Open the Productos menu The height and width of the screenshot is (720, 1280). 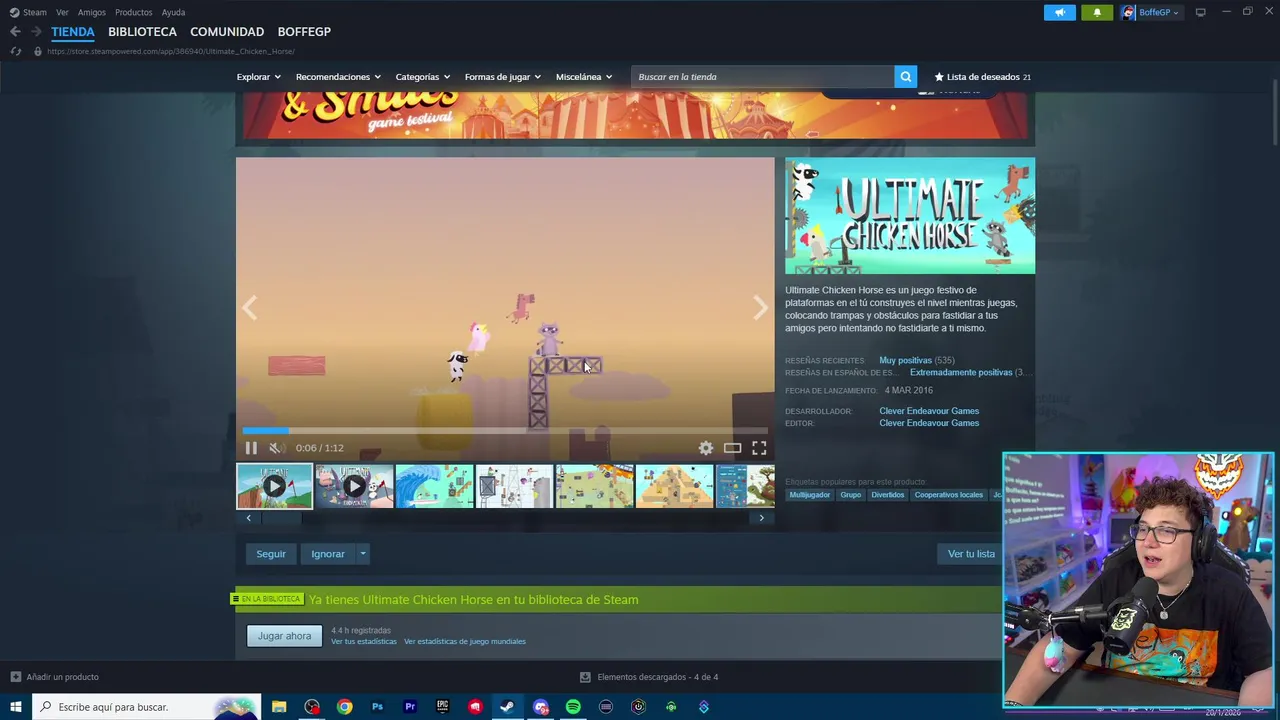pos(133,12)
